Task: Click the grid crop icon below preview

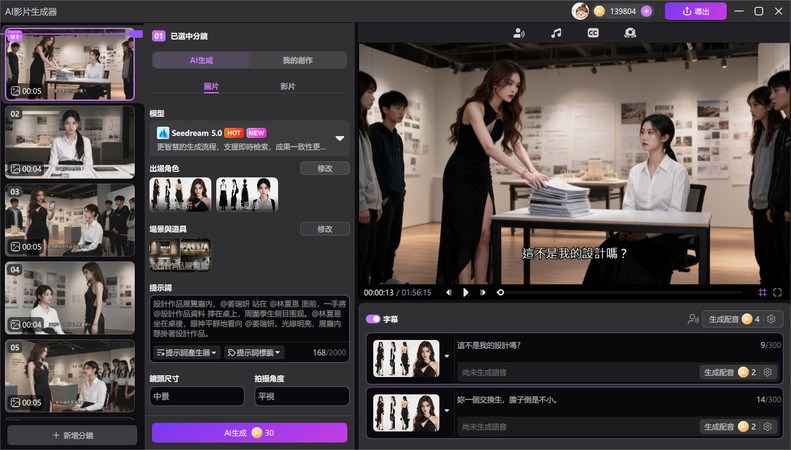Action: (762, 293)
